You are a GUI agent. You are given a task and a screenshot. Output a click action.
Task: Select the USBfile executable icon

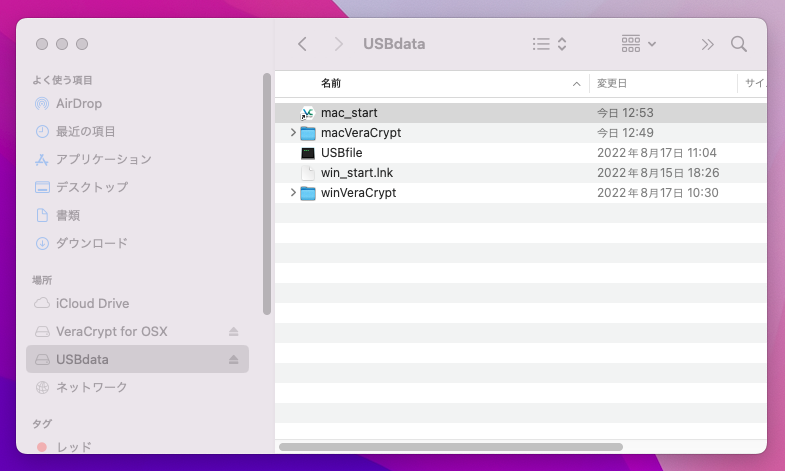pos(308,153)
